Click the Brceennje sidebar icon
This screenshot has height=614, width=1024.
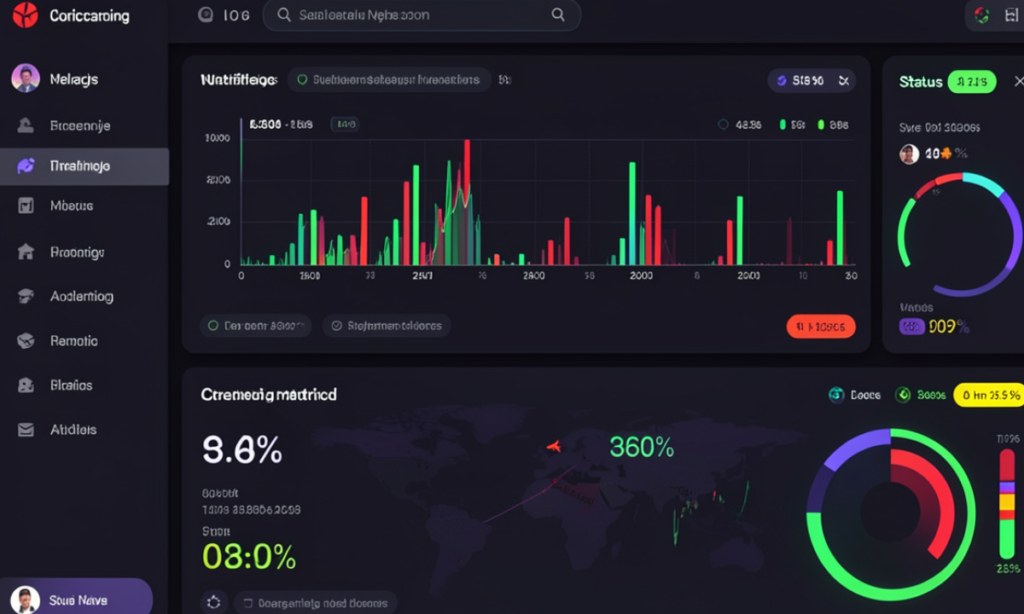click(25, 125)
